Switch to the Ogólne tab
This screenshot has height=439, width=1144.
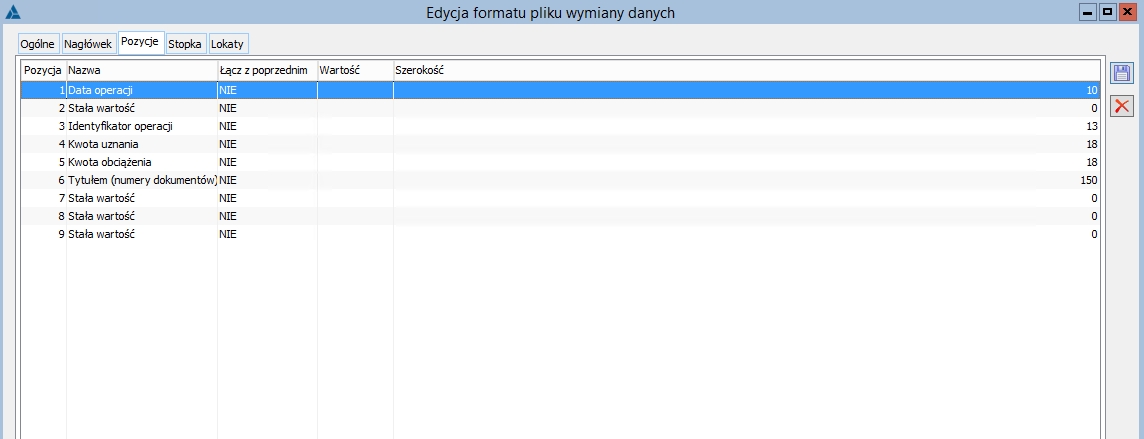tap(38, 45)
